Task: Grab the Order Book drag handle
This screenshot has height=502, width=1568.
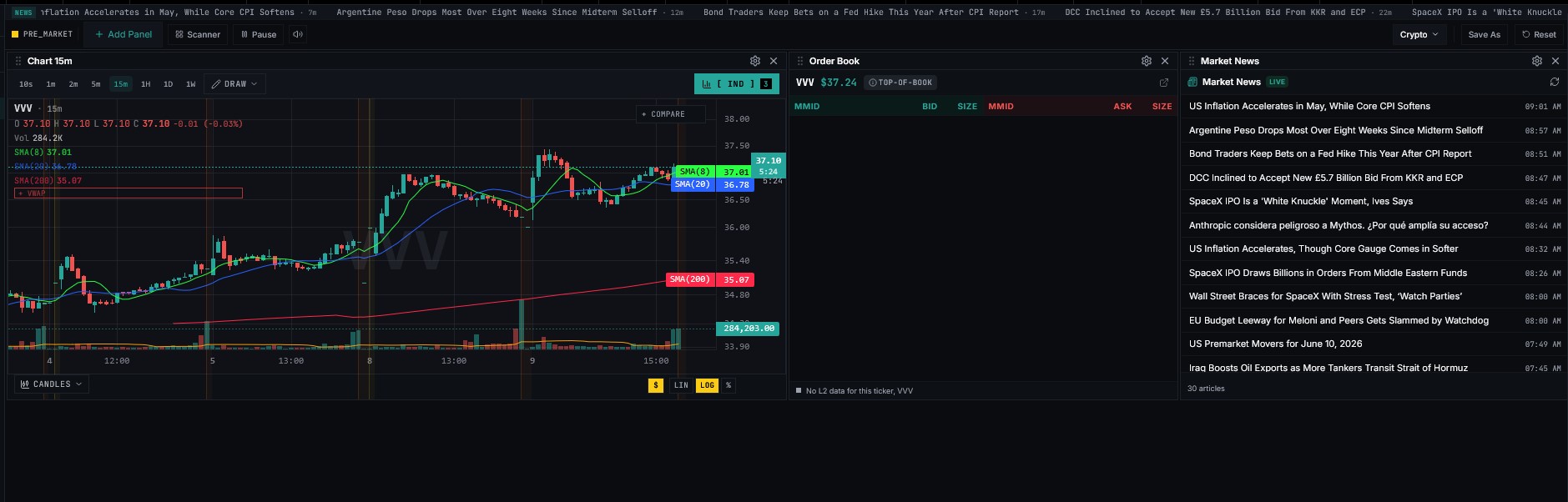Action: (800, 61)
